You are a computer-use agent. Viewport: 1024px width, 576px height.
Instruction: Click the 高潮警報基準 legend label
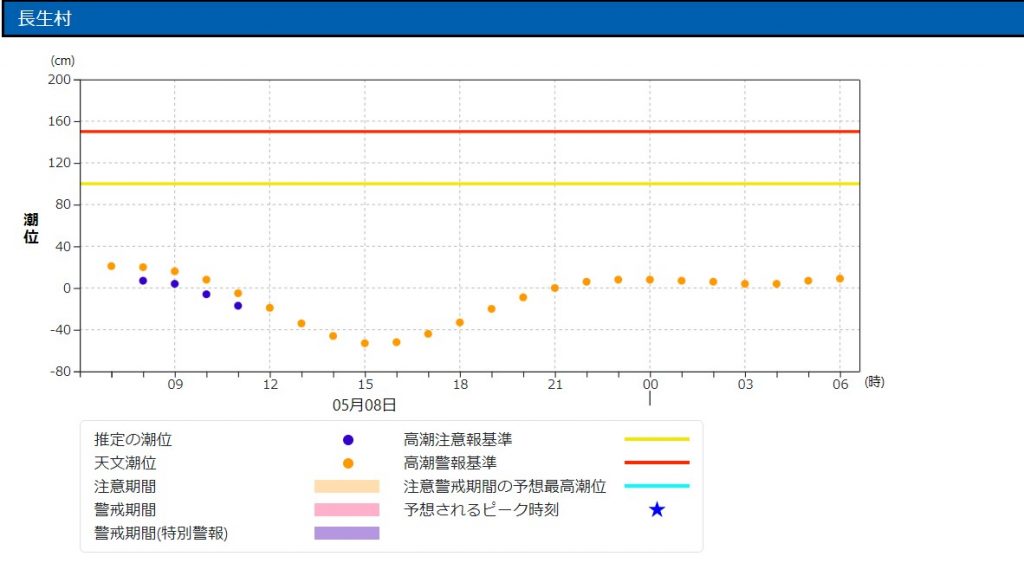pos(450,463)
